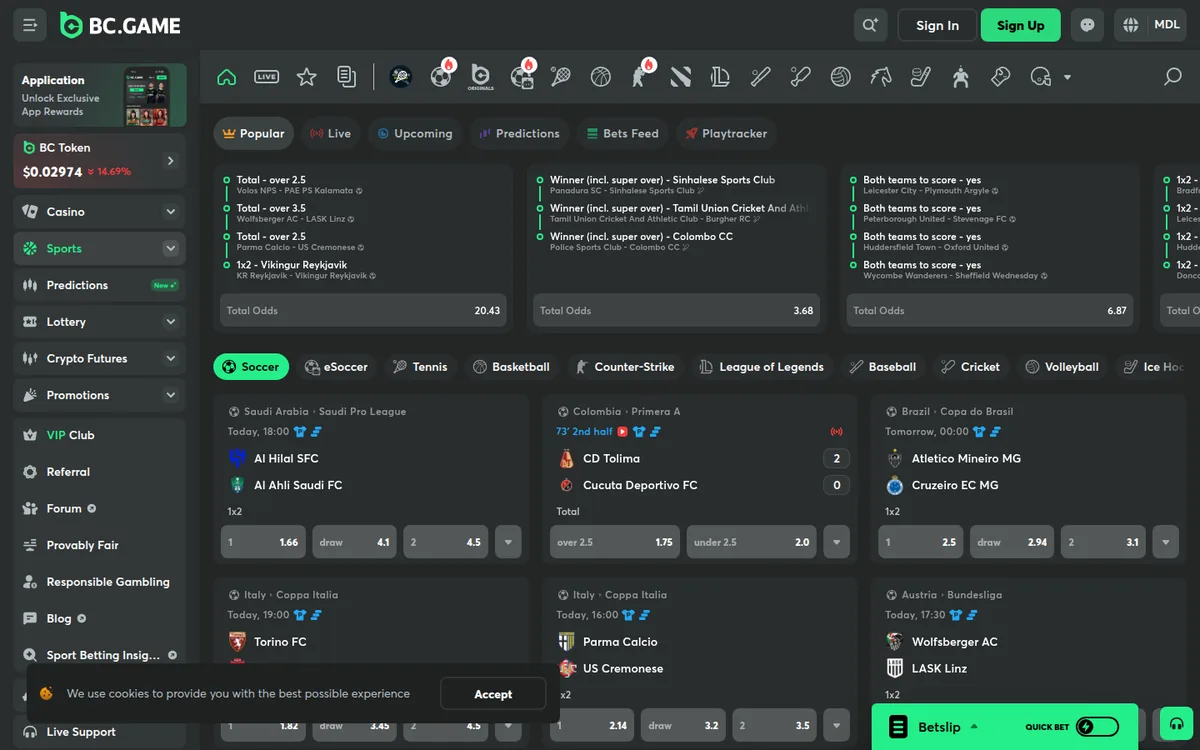The image size is (1200, 750).
Task: Open BC Originals icon in toolbar
Action: (x=481, y=77)
